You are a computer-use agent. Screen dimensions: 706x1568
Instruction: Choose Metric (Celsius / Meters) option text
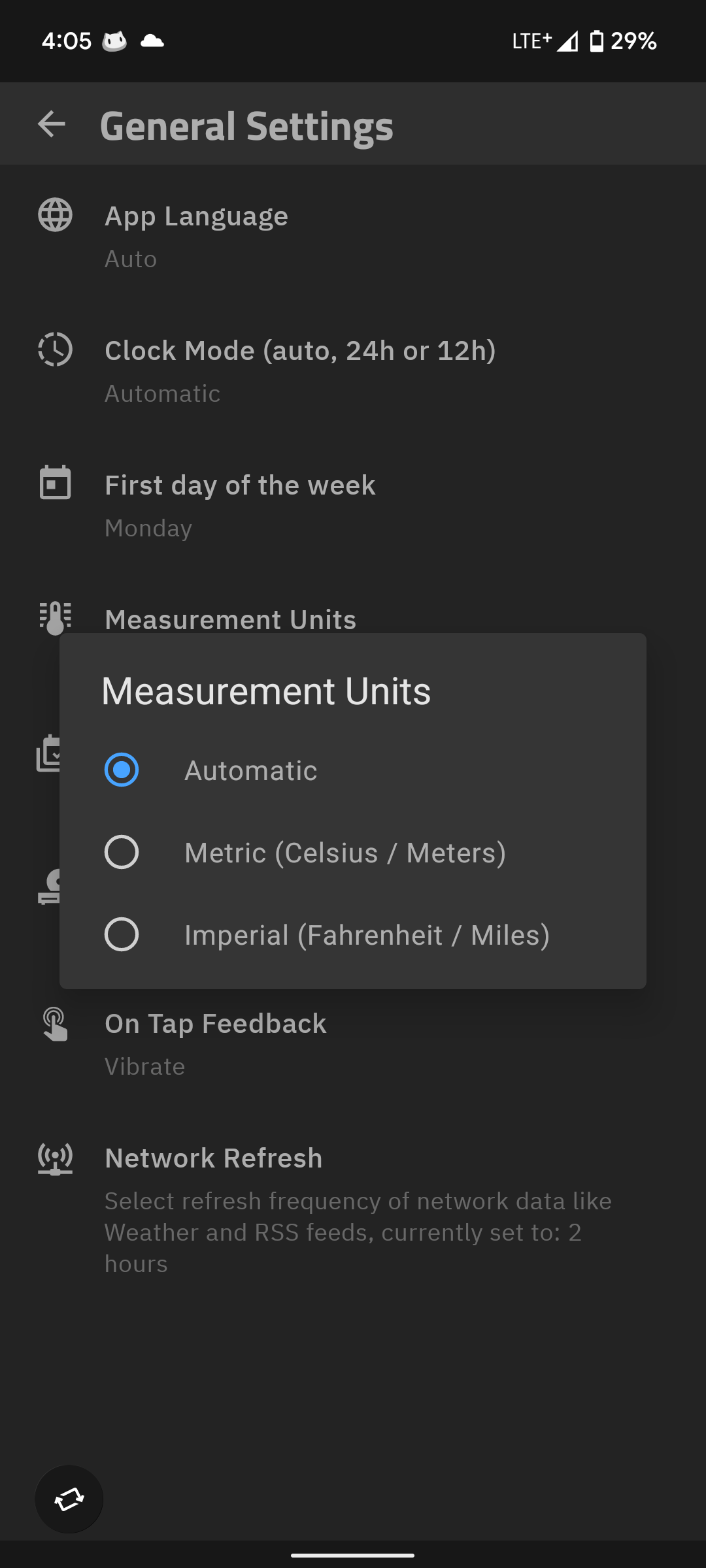tap(345, 853)
